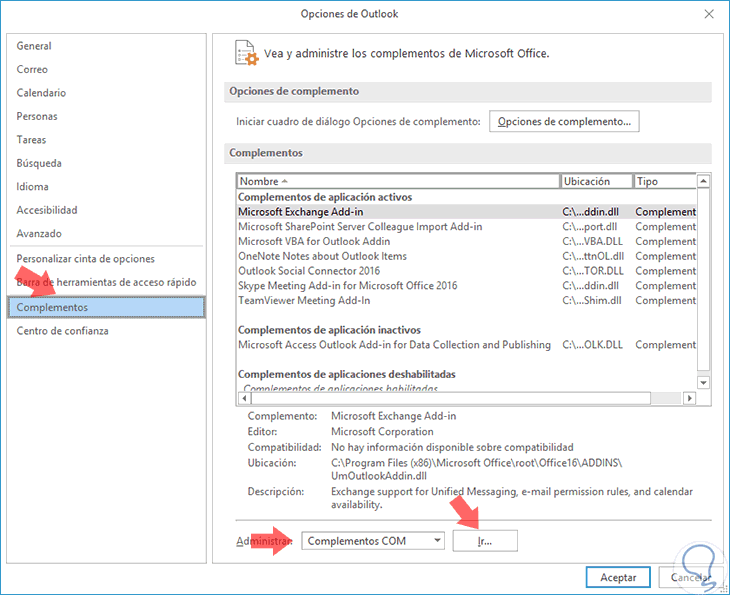730x595 pixels.
Task: Select the TeamViewer Meeting Add-In row
Action: pos(466,300)
